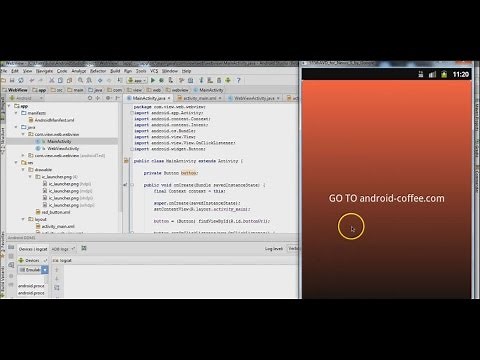Click the Cut scissors icon
480x360 pixels.
(x=52, y=80)
